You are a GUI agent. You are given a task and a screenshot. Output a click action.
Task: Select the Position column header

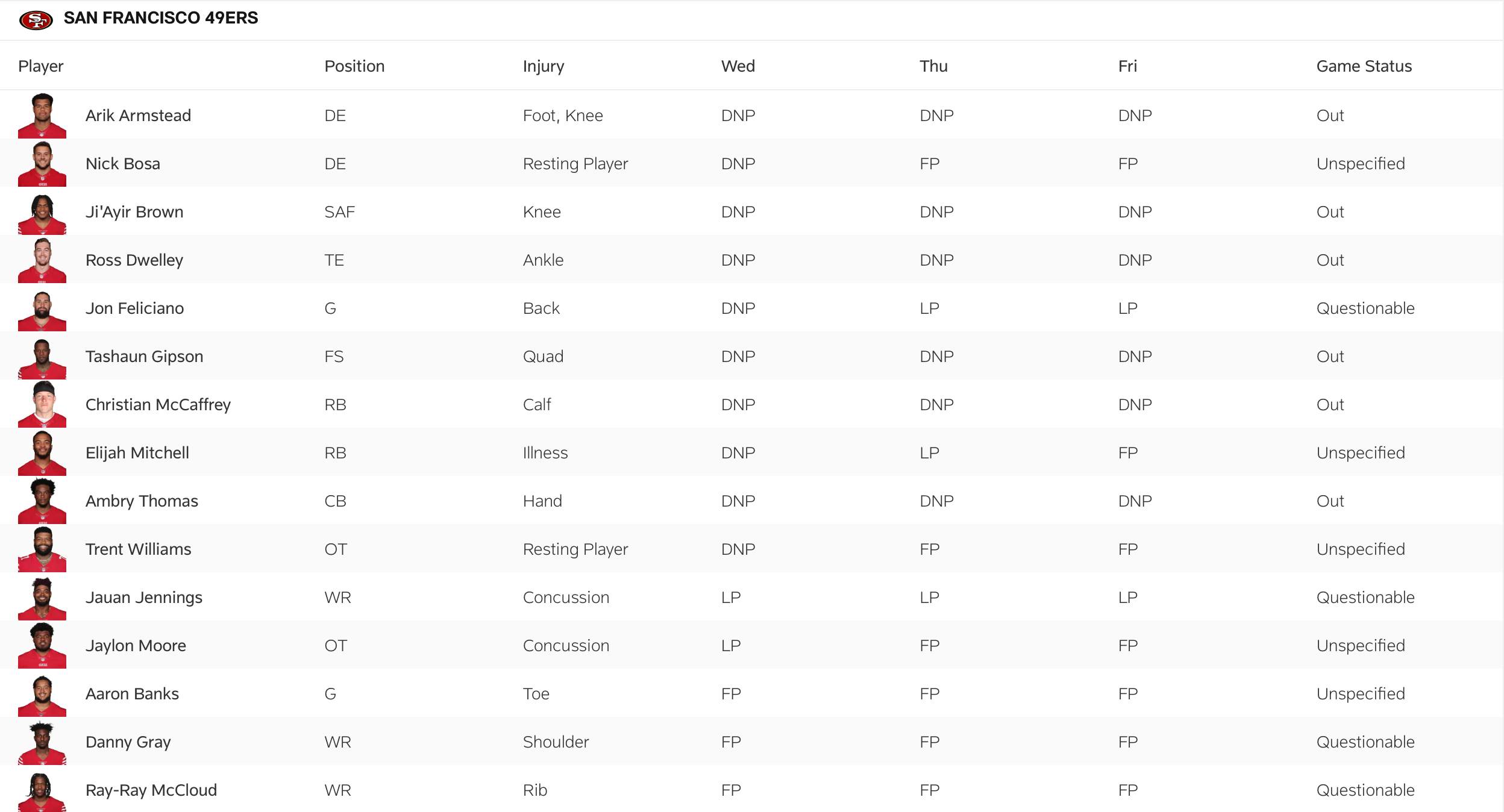354,66
